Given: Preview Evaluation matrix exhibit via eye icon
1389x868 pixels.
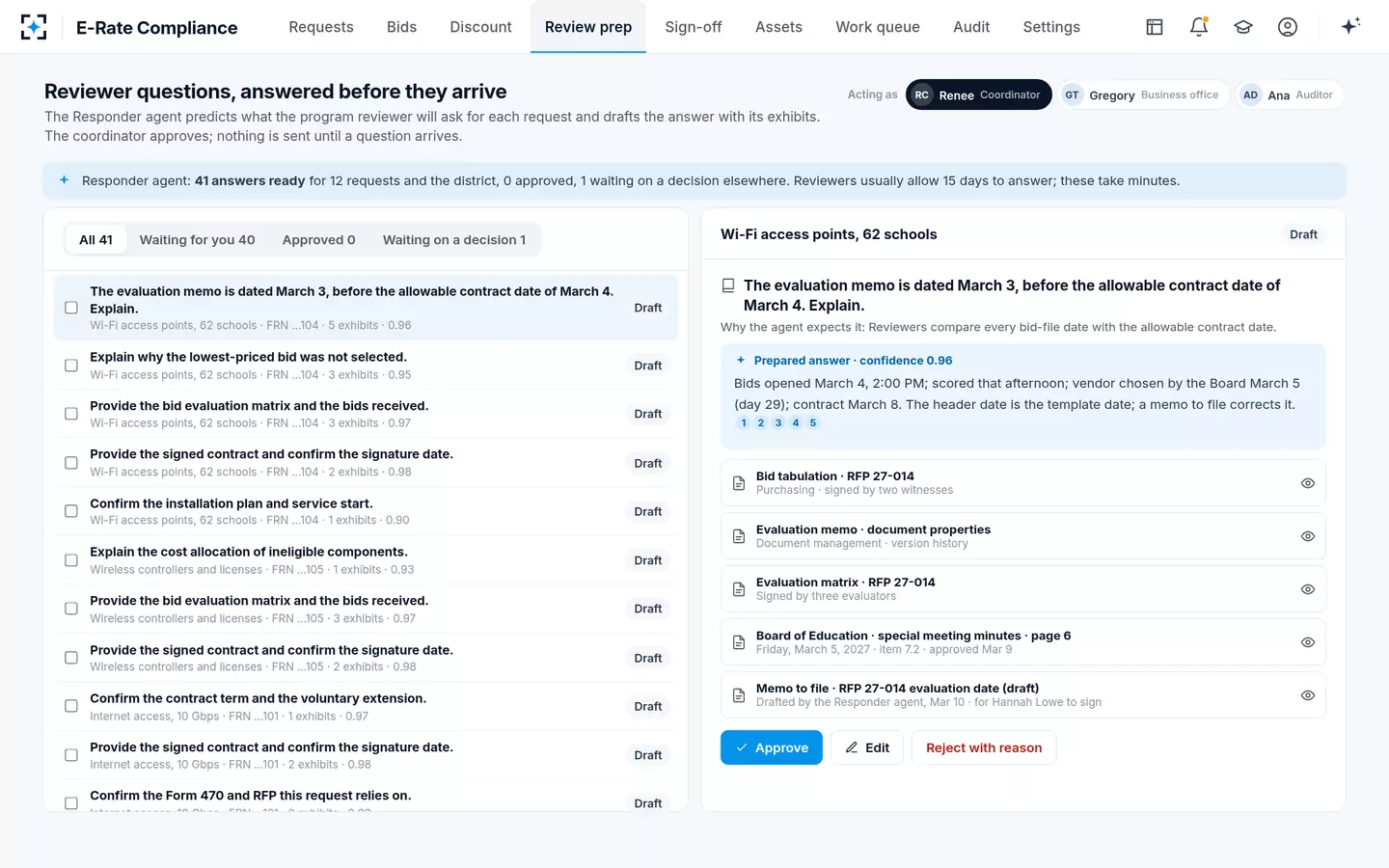Looking at the screenshot, I should [x=1308, y=589].
